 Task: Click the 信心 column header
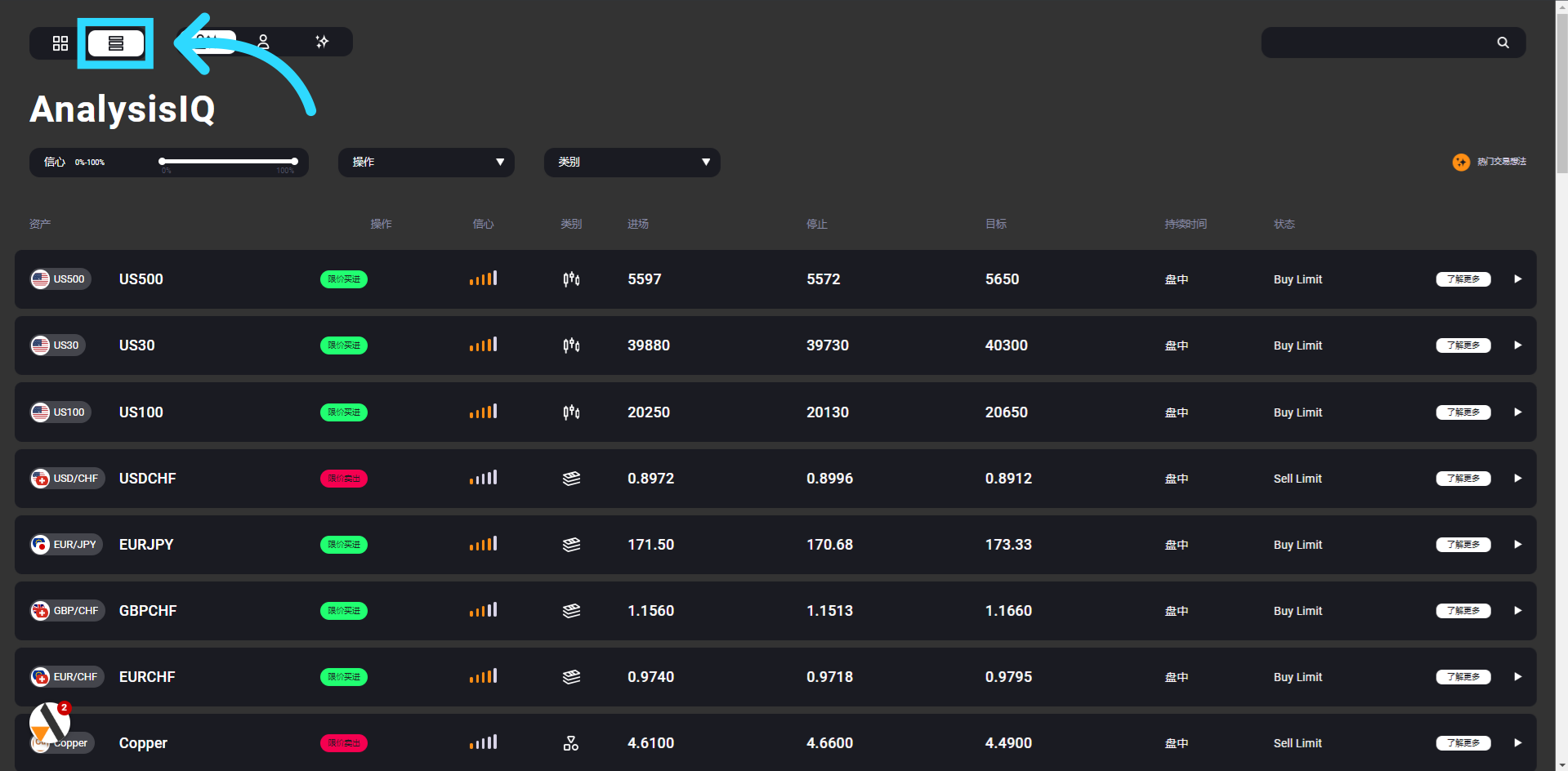483,224
